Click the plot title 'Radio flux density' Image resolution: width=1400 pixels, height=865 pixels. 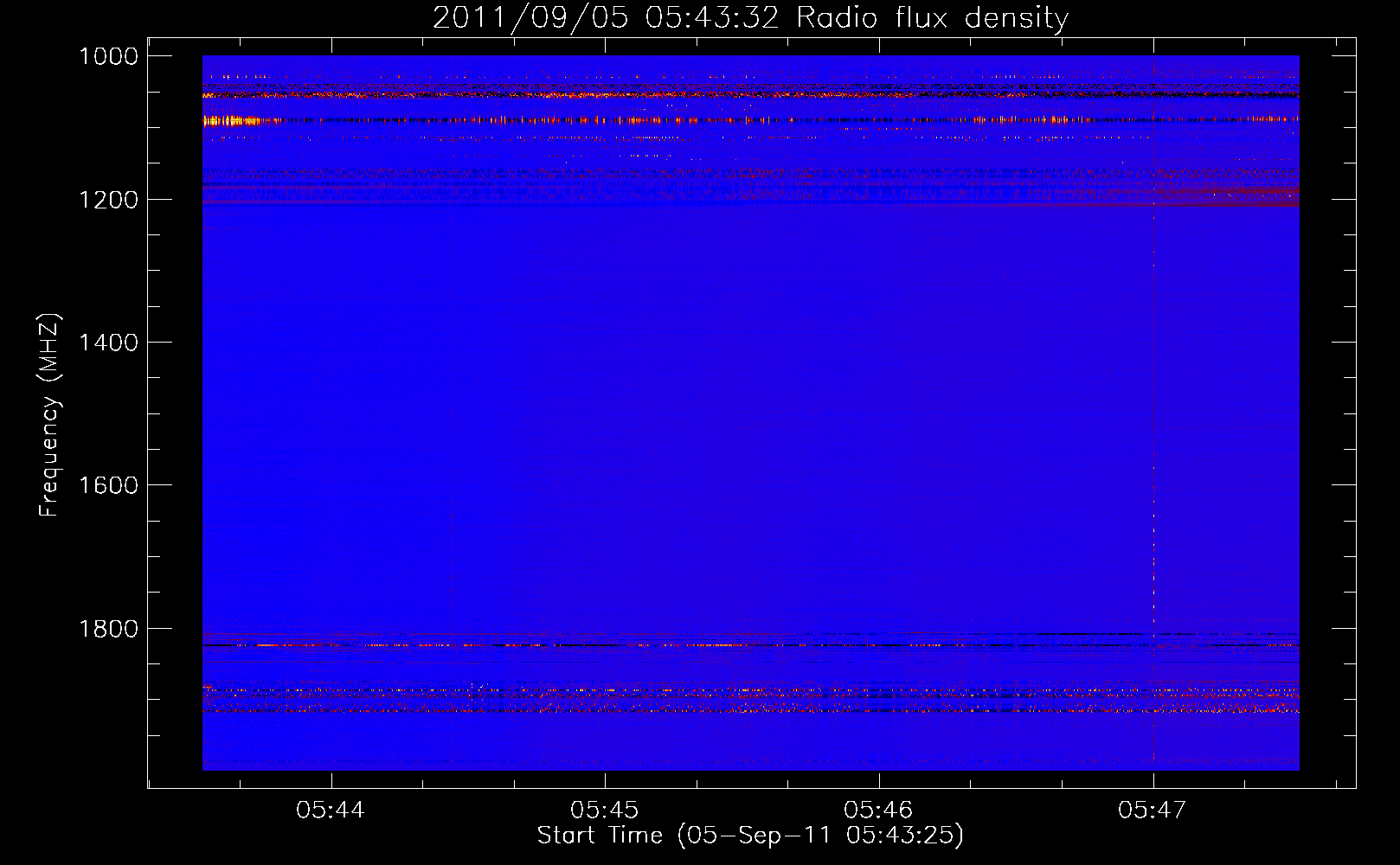933,18
